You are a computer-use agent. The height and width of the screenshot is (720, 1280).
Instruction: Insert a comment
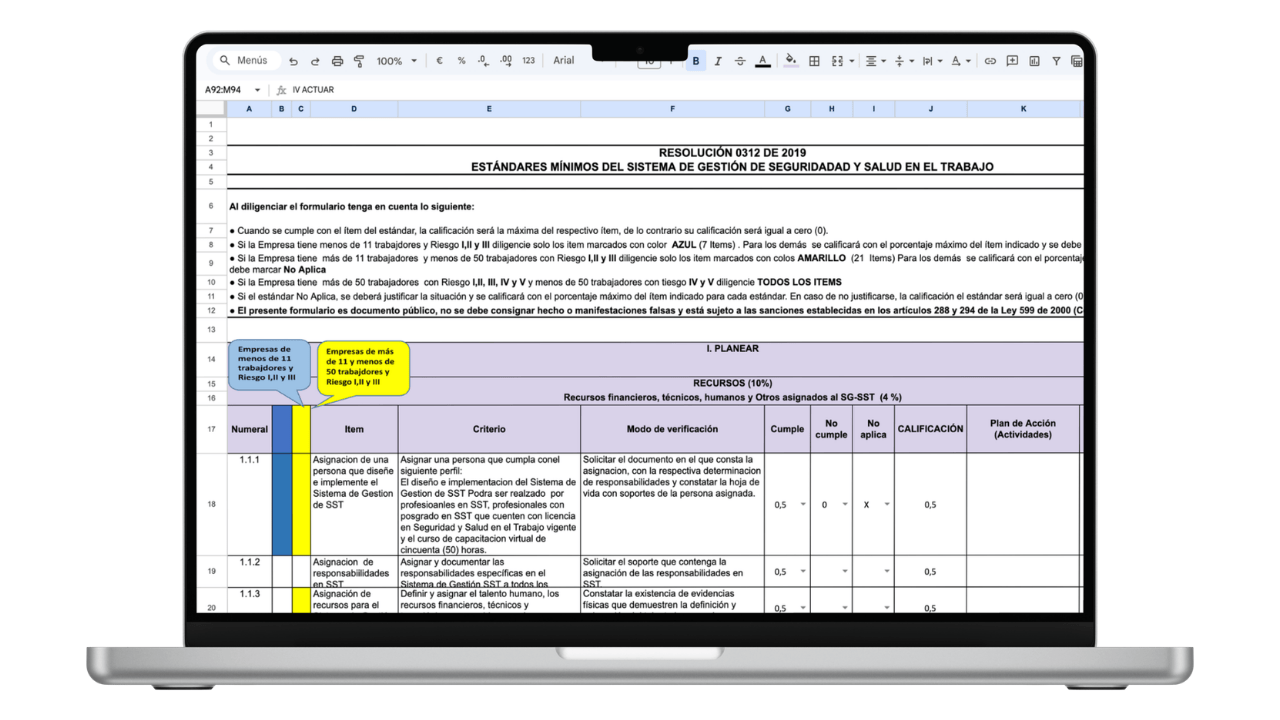(x=1013, y=60)
